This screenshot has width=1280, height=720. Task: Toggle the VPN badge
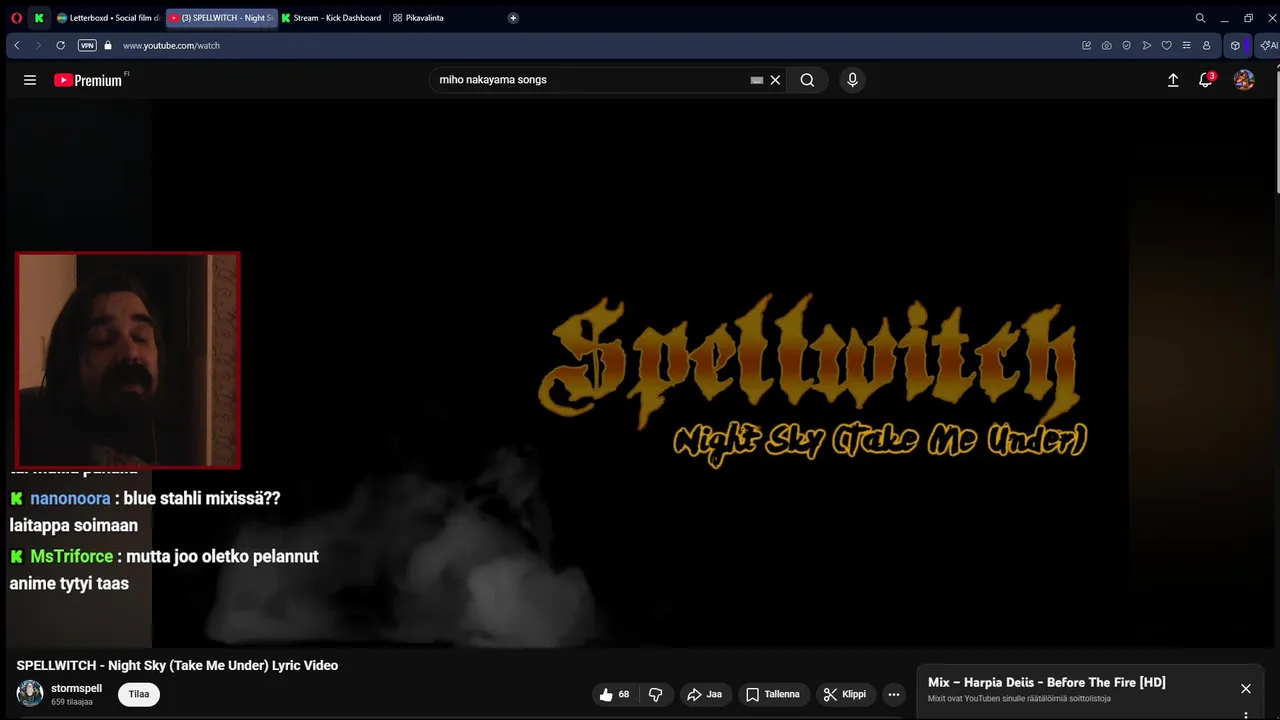(87, 45)
